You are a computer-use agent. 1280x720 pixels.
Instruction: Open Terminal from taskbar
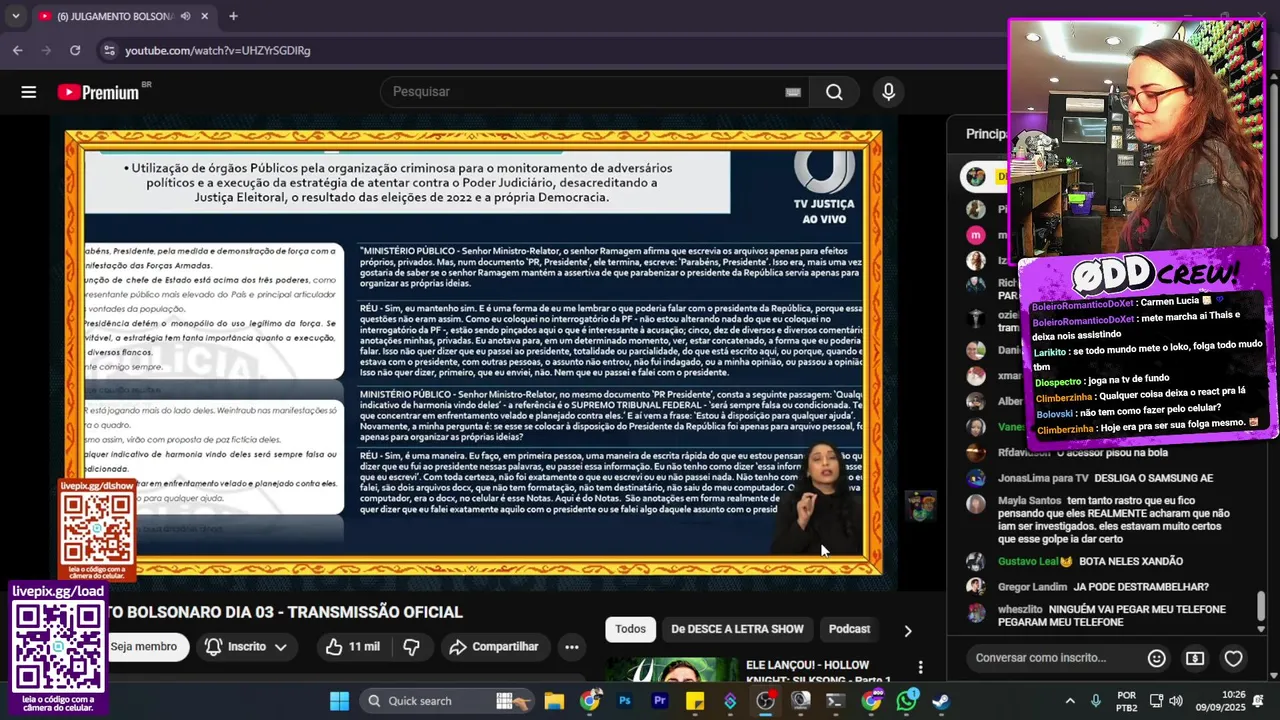pos(835,701)
